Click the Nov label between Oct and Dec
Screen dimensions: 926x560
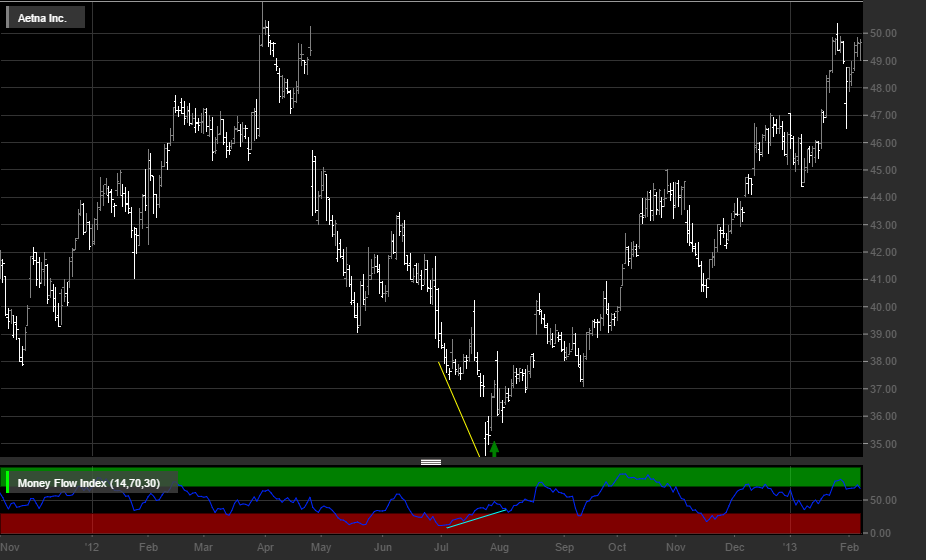click(x=676, y=547)
